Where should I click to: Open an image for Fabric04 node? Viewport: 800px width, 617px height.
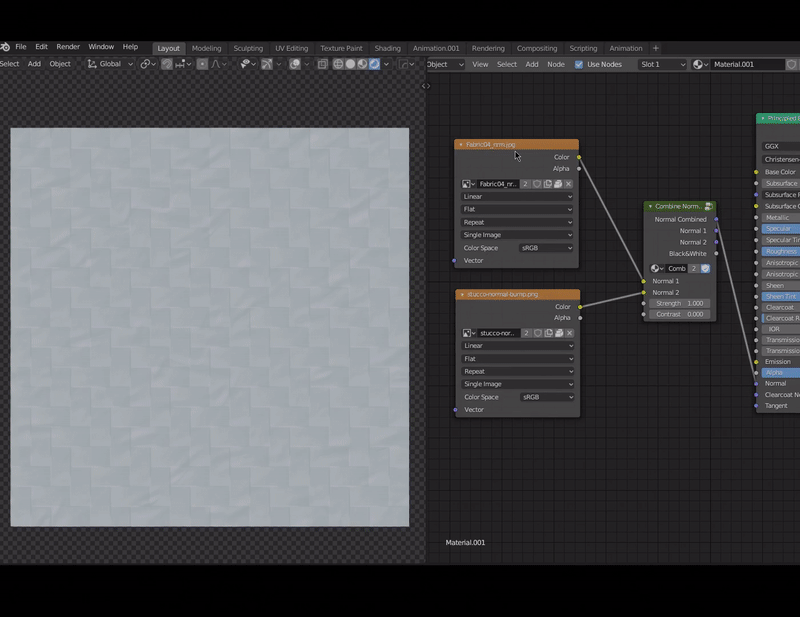tap(558, 184)
